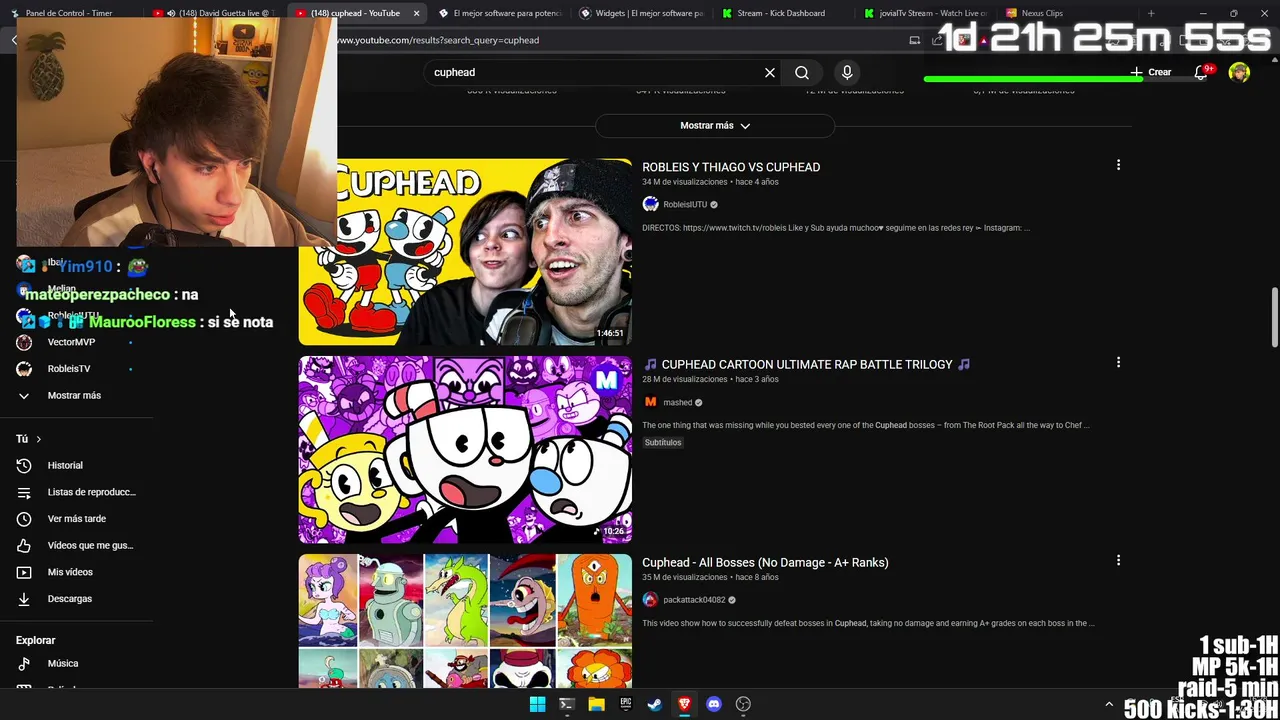This screenshot has width=1280, height=720.
Task: Open the All Bosses No Damage thumbnail
Action: (x=465, y=620)
